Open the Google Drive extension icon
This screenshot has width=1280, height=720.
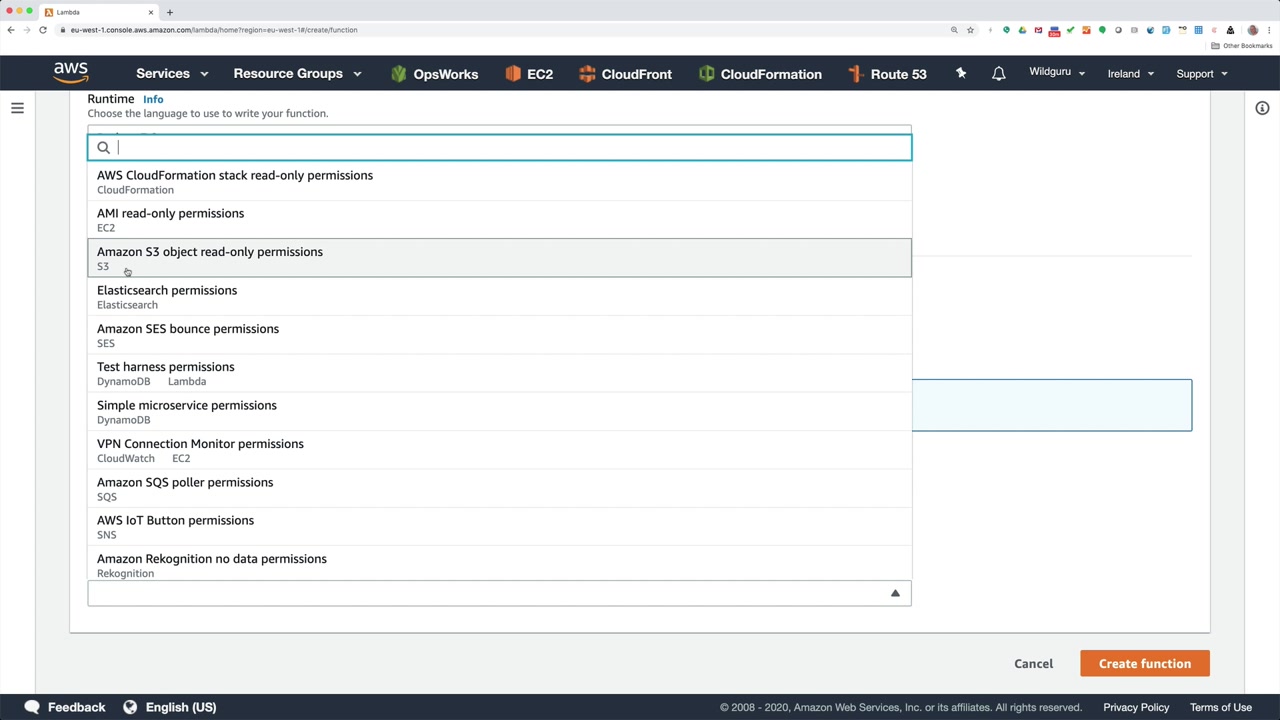(1022, 30)
